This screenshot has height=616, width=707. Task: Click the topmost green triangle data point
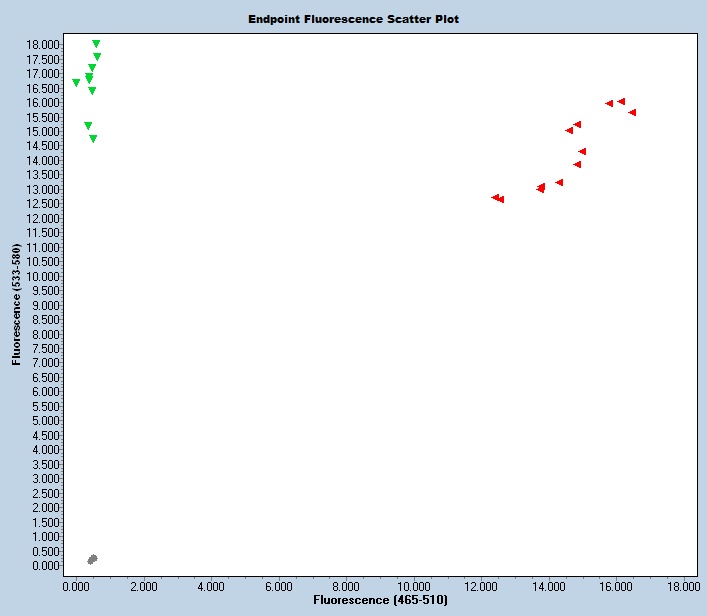(96, 44)
